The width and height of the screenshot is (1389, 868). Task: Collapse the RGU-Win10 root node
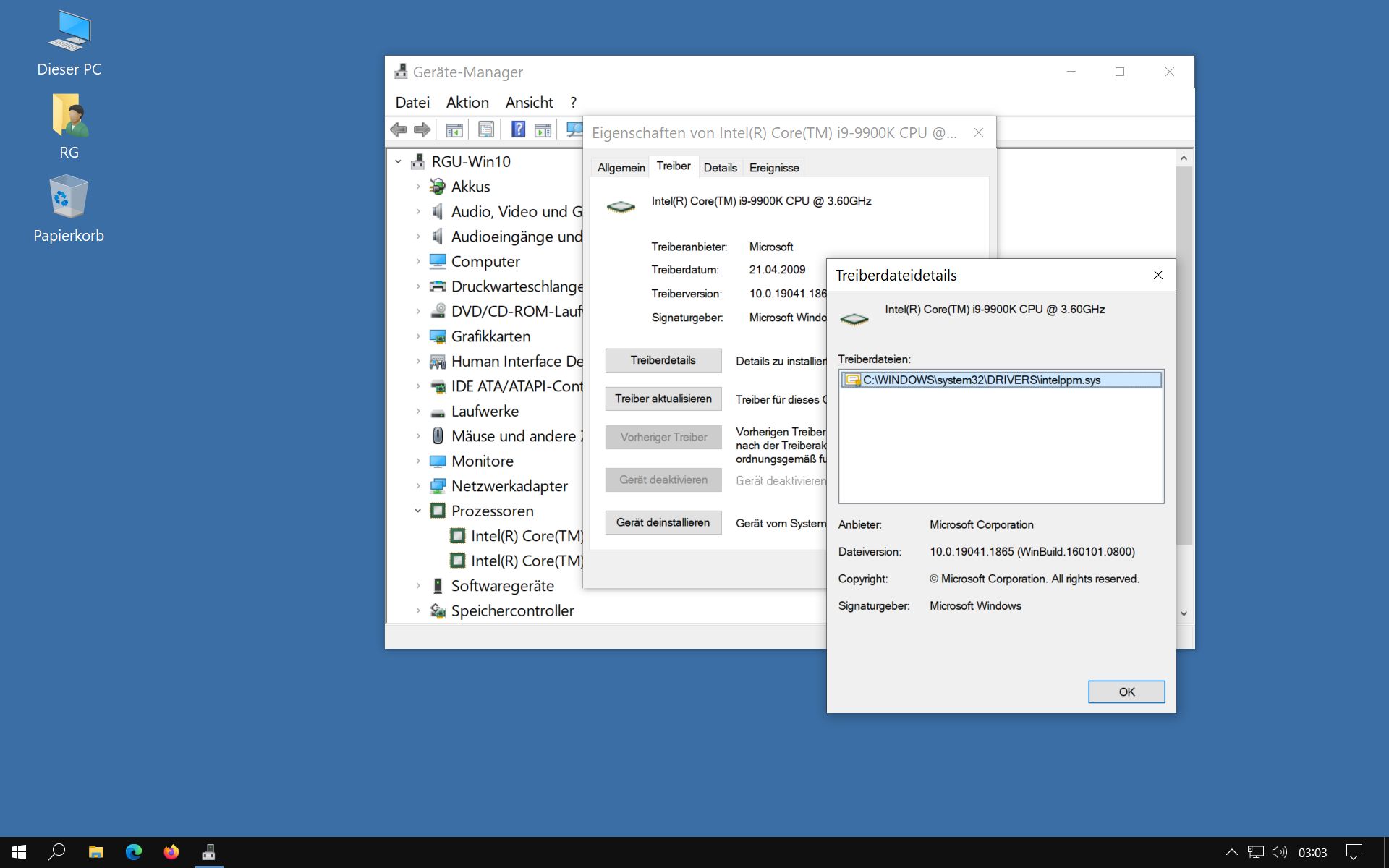(398, 162)
